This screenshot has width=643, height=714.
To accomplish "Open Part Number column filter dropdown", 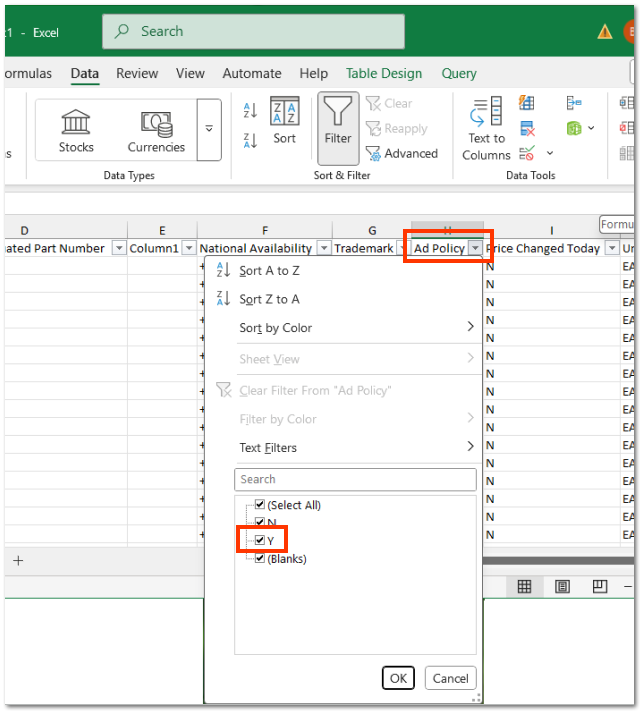I will [x=119, y=248].
